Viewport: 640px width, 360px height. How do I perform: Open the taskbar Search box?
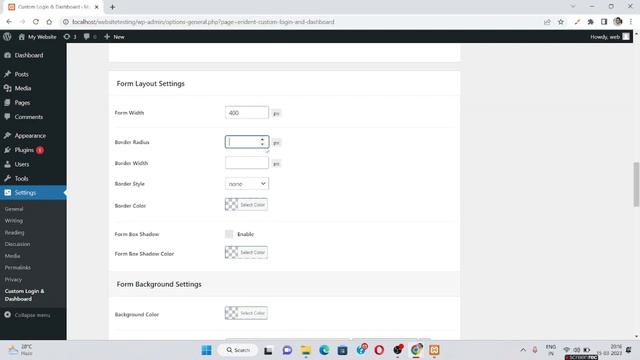coord(238,350)
